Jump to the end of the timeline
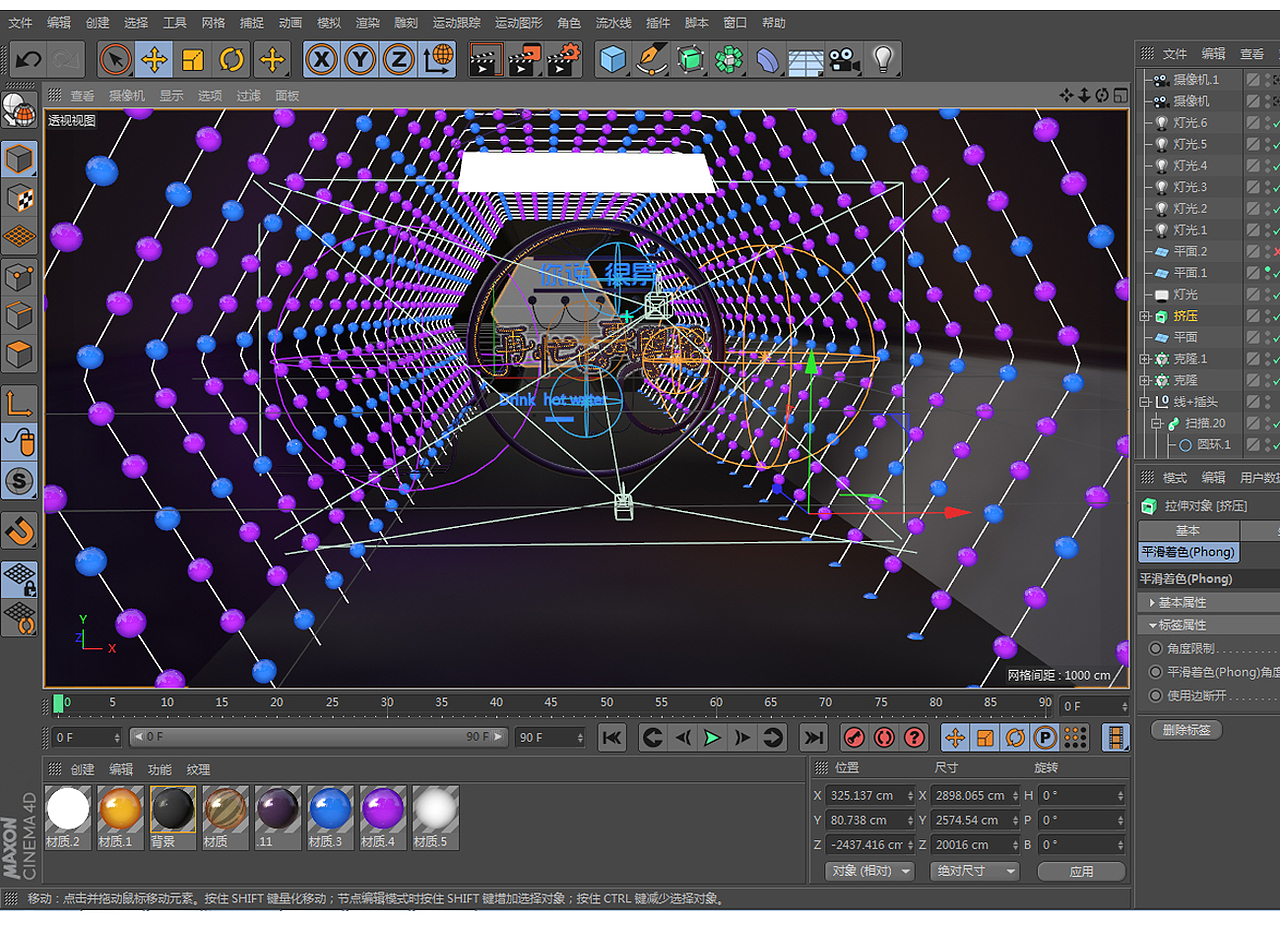This screenshot has width=1280, height=926. pyautogui.click(x=814, y=738)
